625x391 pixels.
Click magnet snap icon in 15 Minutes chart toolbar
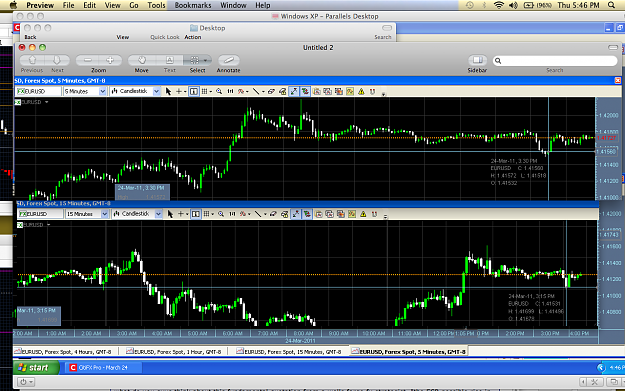click(x=374, y=214)
